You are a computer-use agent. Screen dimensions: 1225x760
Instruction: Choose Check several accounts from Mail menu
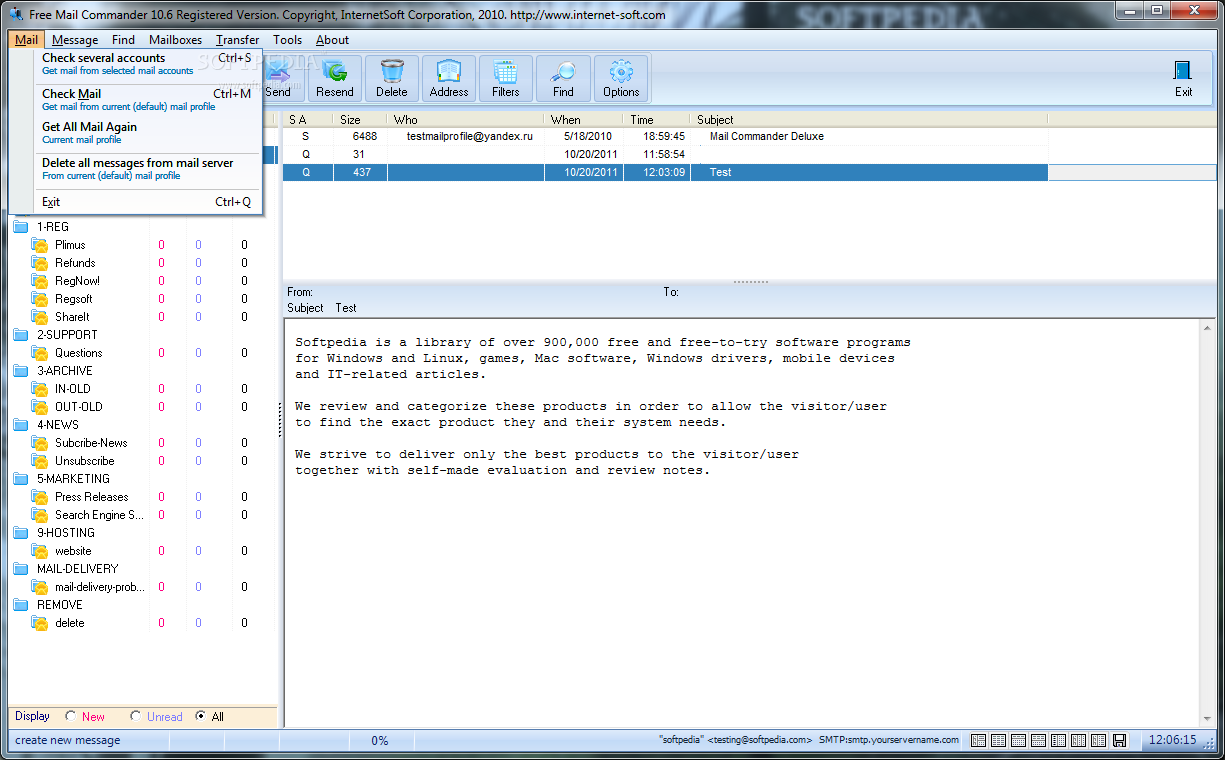[147, 64]
